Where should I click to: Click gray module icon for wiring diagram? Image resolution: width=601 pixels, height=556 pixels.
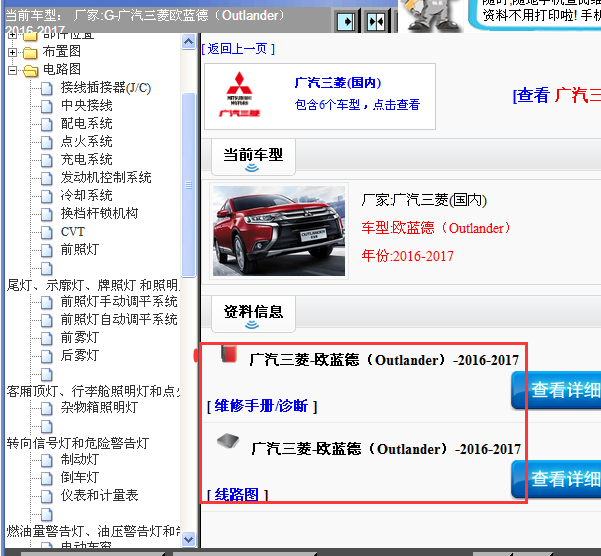pyautogui.click(x=228, y=441)
